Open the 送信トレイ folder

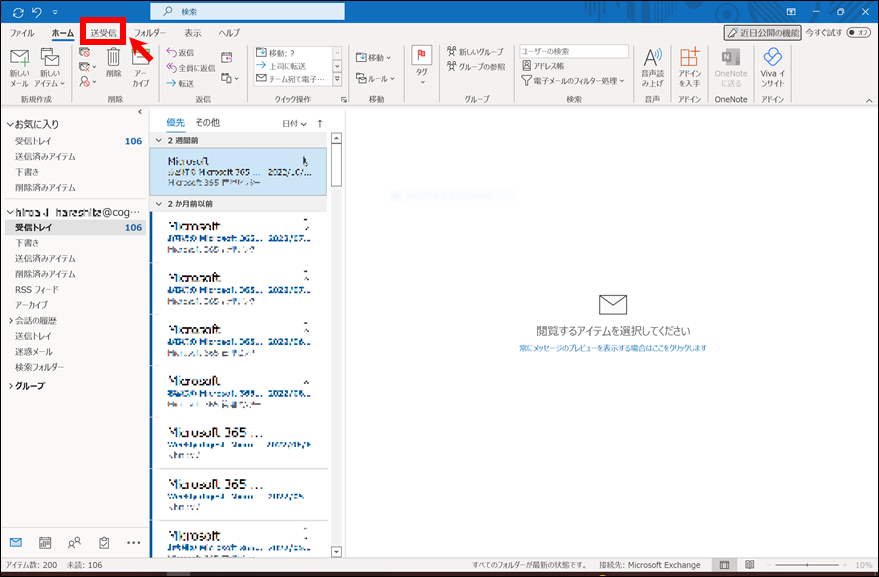coord(33,336)
